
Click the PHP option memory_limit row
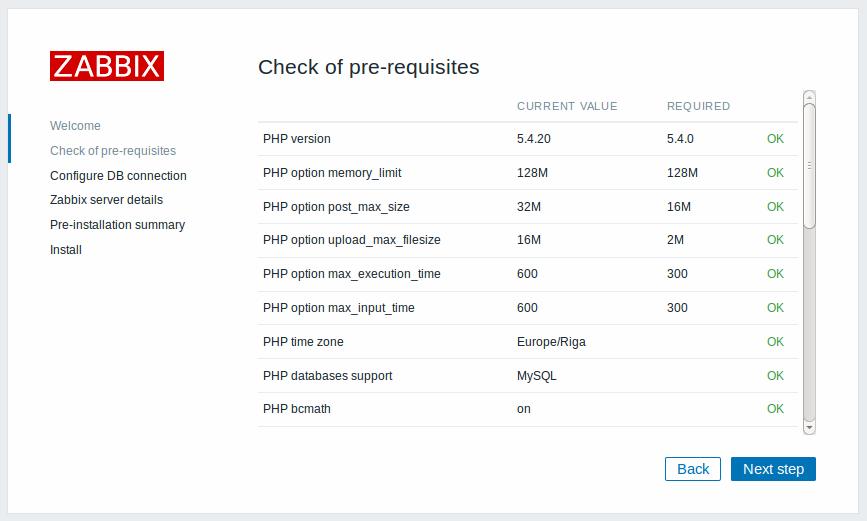pyautogui.click(x=332, y=173)
